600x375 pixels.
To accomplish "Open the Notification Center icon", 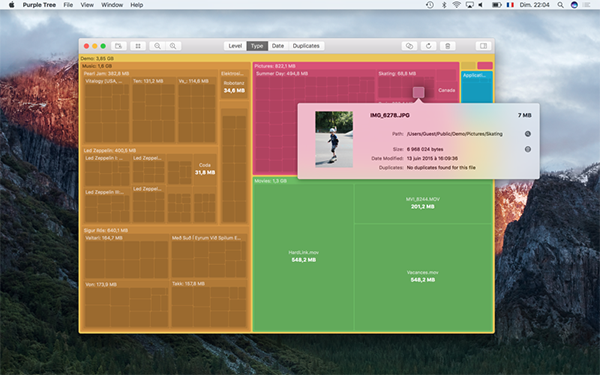I will click(587, 5).
